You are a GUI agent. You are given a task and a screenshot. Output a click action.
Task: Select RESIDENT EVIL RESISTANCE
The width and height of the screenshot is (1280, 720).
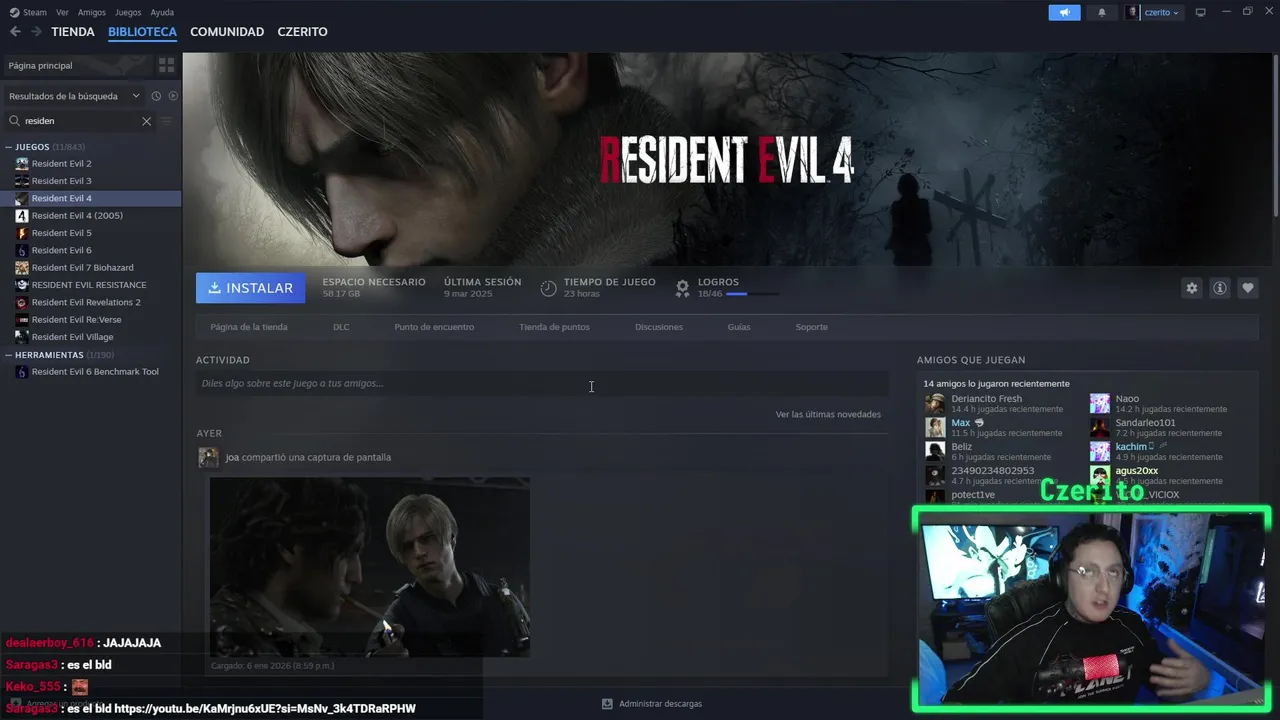[x=90, y=285]
